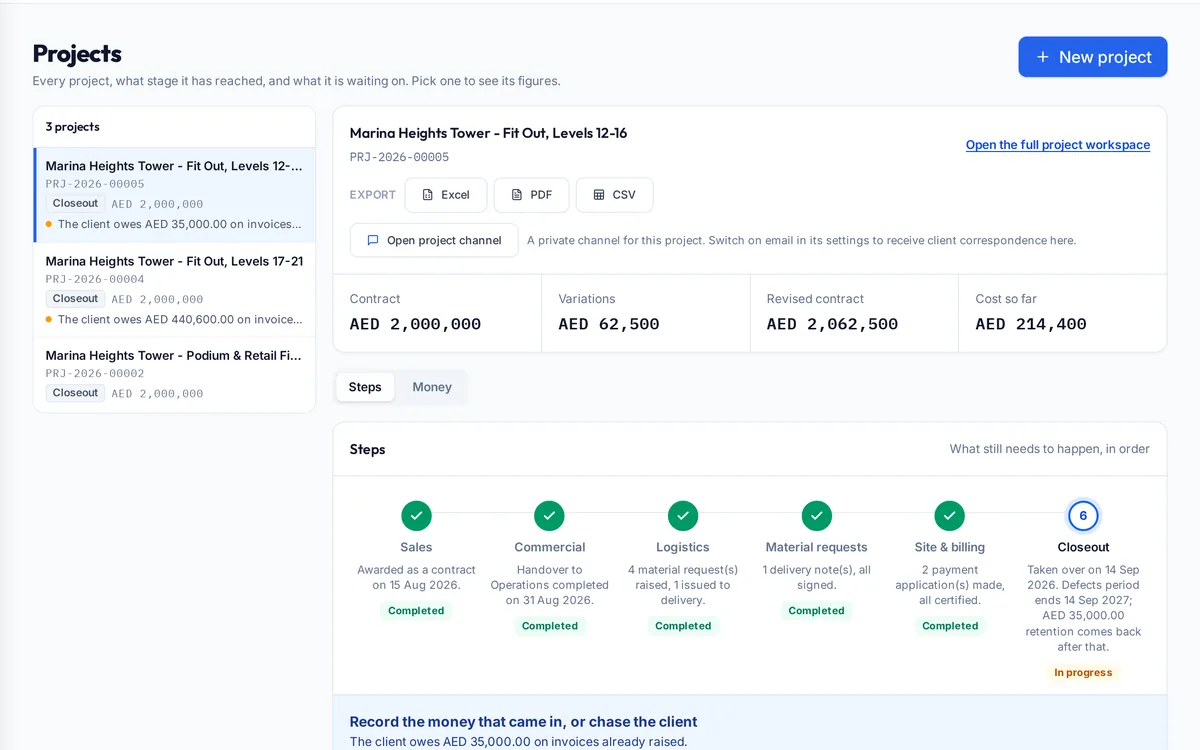
Task: Click the '3 projects' list header
Action: tap(73, 127)
